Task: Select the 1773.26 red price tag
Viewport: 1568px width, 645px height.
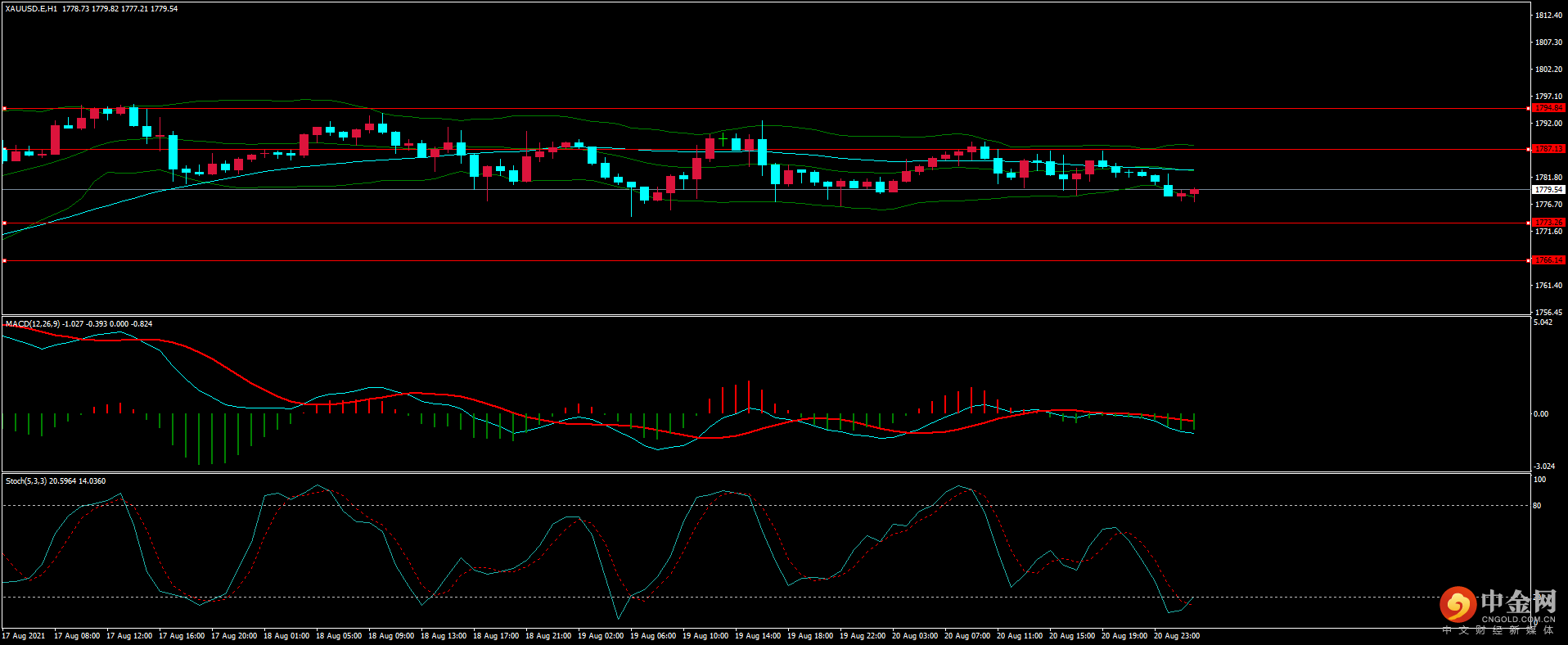Action: [1548, 223]
